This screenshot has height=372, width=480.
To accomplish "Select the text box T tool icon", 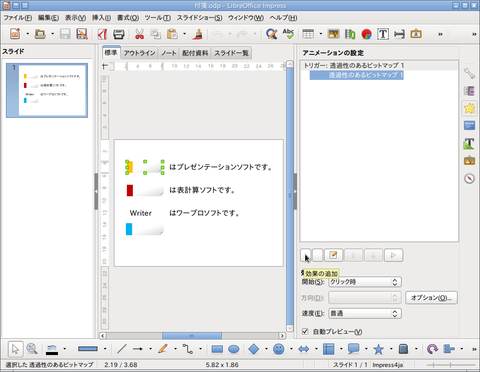I will pos(383,34).
